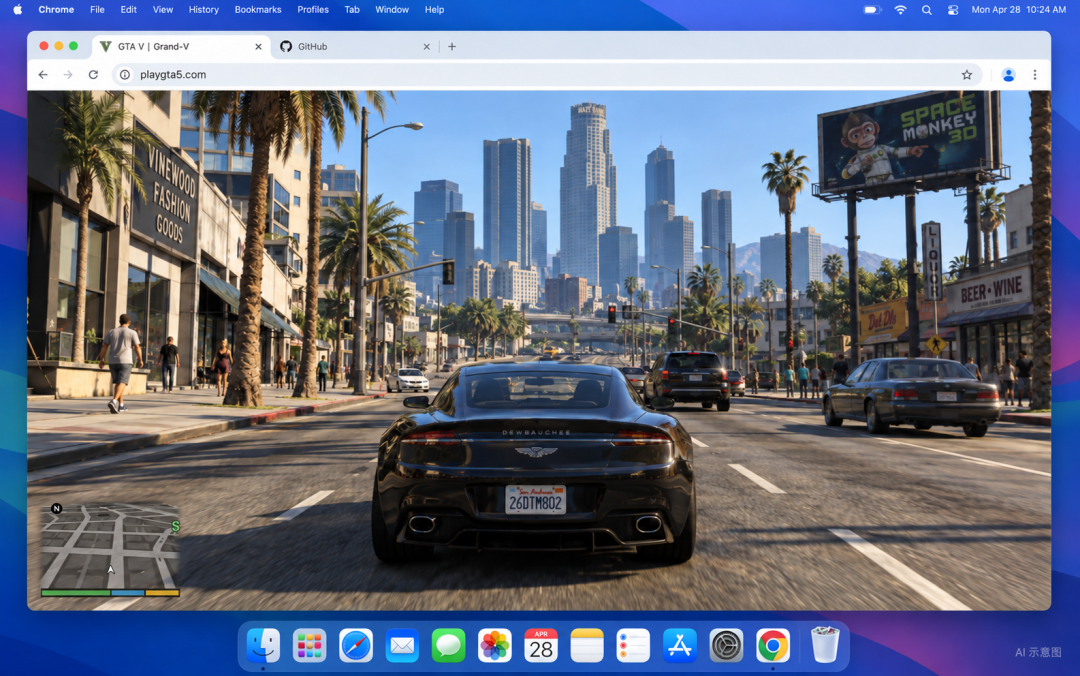Screen dimensions: 1080x676
Task: Open the Calendar showing Apr 28
Action: point(541,646)
